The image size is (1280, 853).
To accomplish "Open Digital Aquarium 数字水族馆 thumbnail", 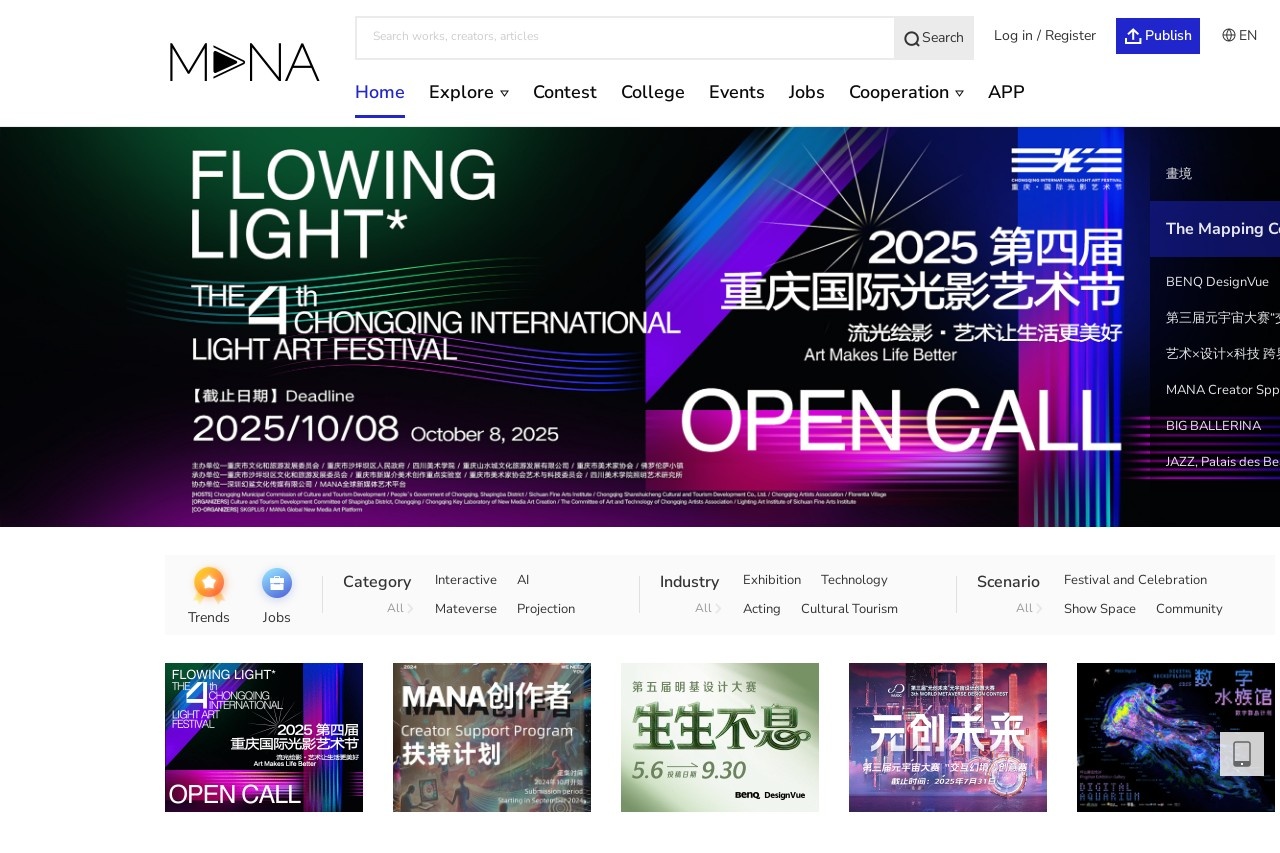I will point(1176,737).
